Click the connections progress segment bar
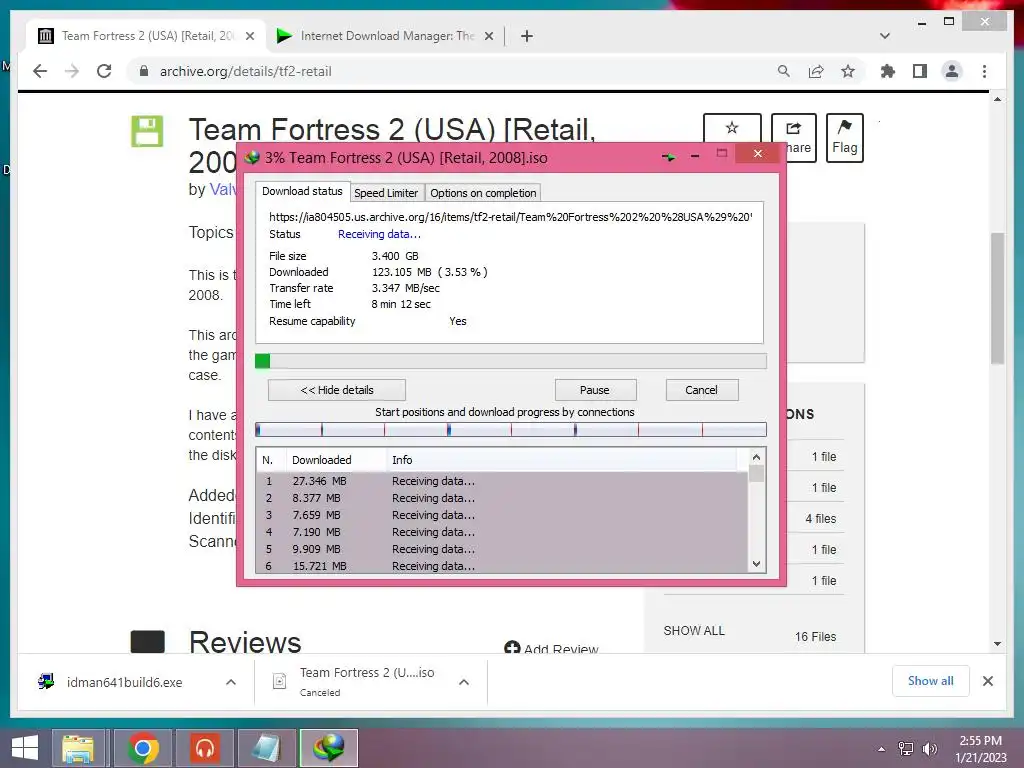 point(511,430)
